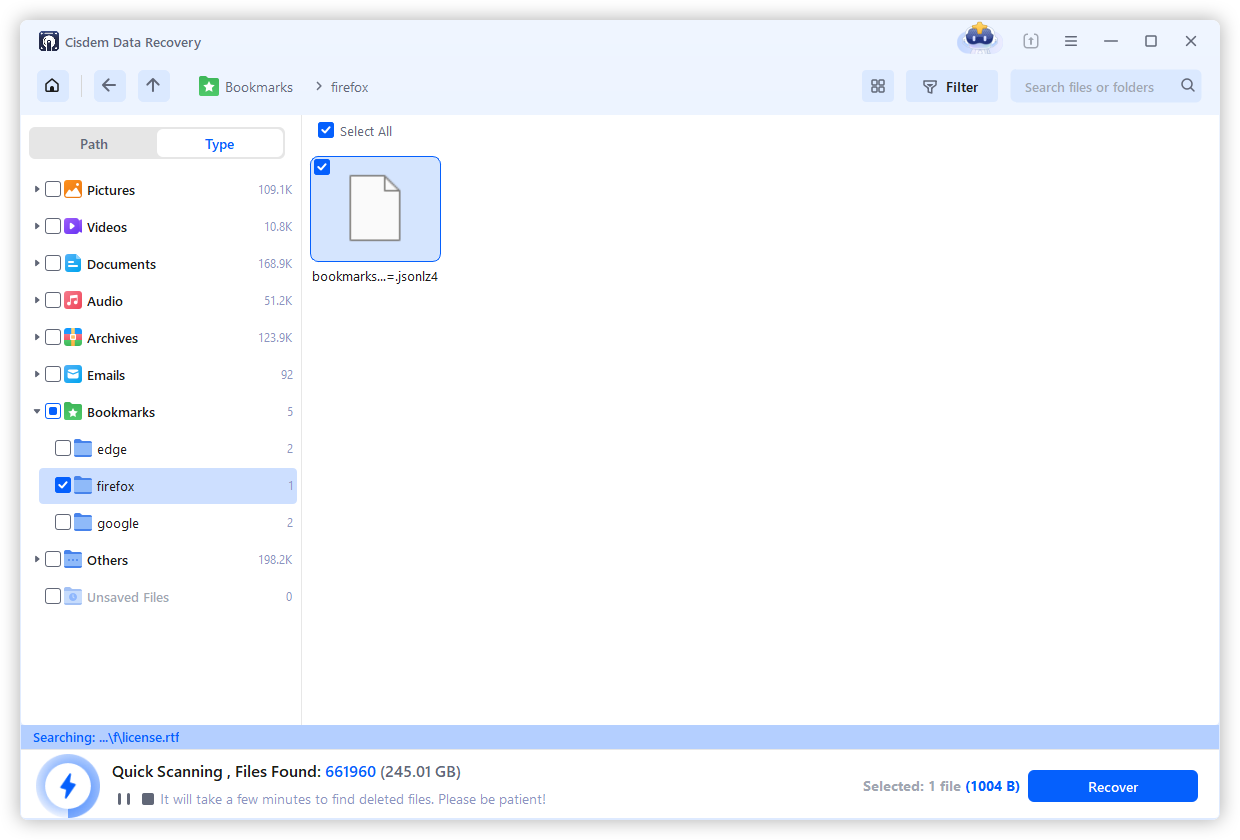Switch view layout using the grid icon
This screenshot has width=1240, height=840.
point(878,86)
